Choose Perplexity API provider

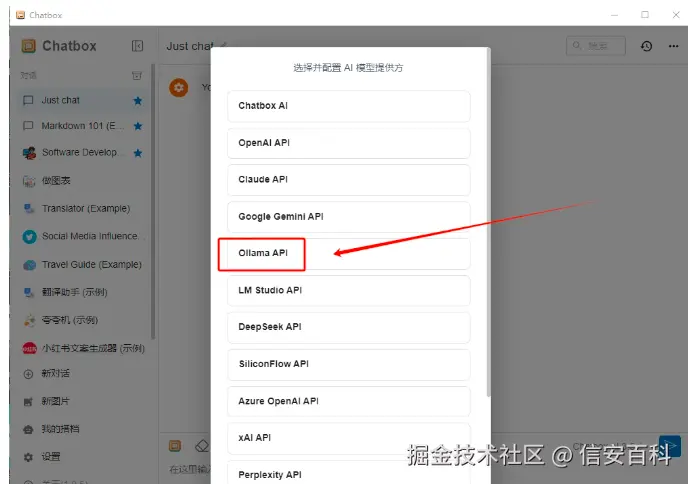click(348, 472)
